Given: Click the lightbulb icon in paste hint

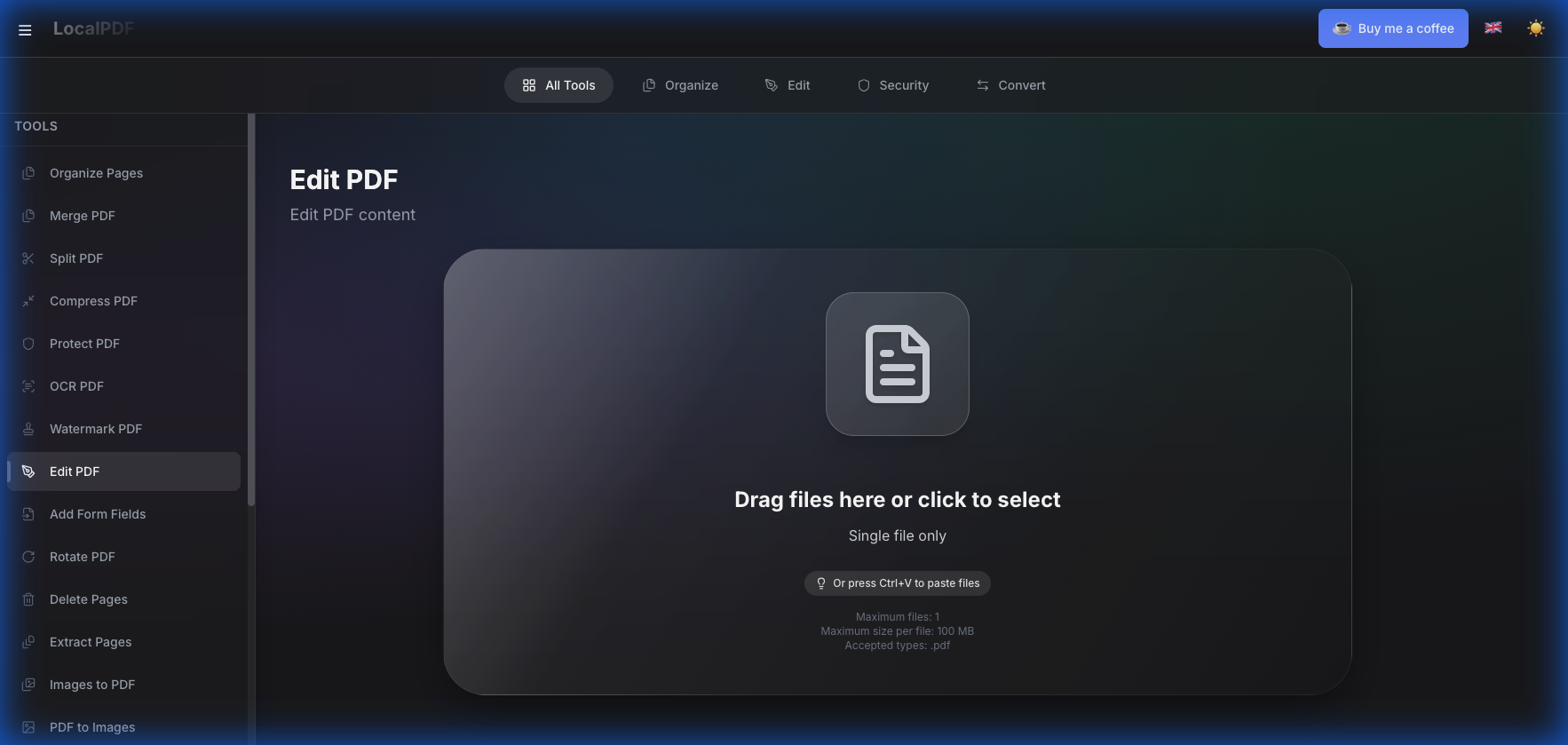Looking at the screenshot, I should [821, 583].
